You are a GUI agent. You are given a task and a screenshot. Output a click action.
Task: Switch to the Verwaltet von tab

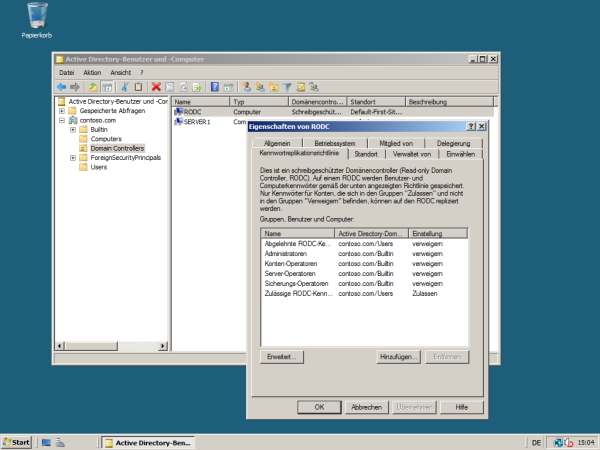pos(412,154)
